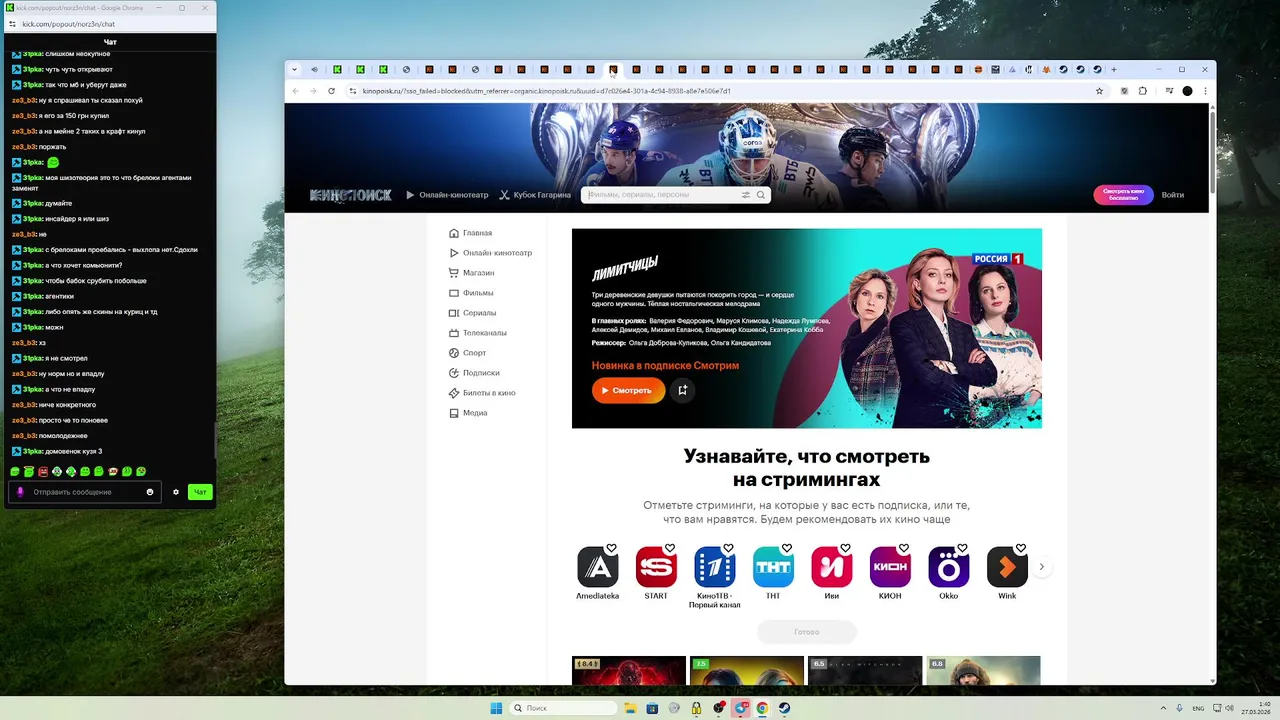Bookmark the Лимитчицы banner with bookmark icon
The height and width of the screenshot is (720, 1280).
(683, 390)
